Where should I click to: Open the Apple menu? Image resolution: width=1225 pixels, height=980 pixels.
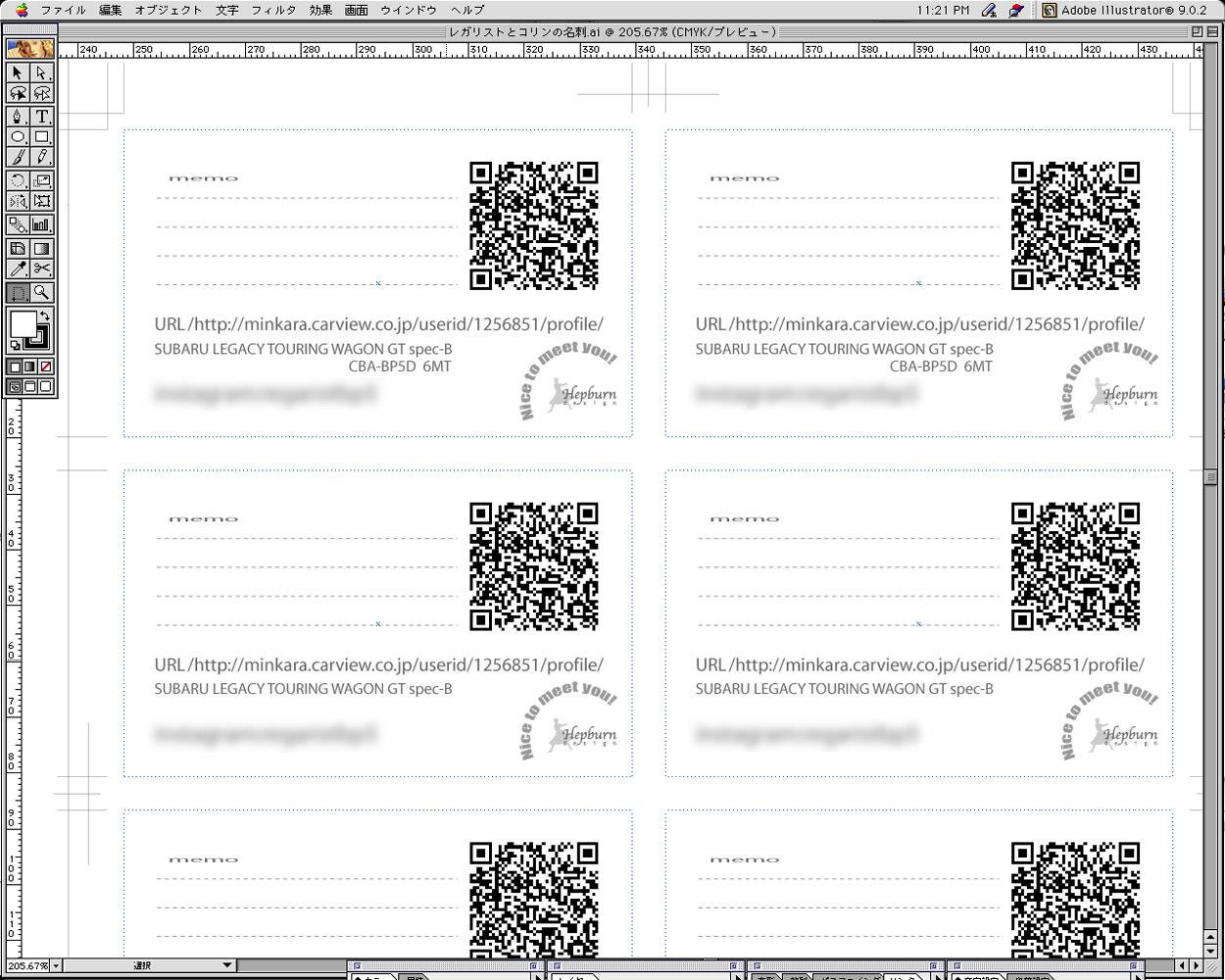pos(22,10)
